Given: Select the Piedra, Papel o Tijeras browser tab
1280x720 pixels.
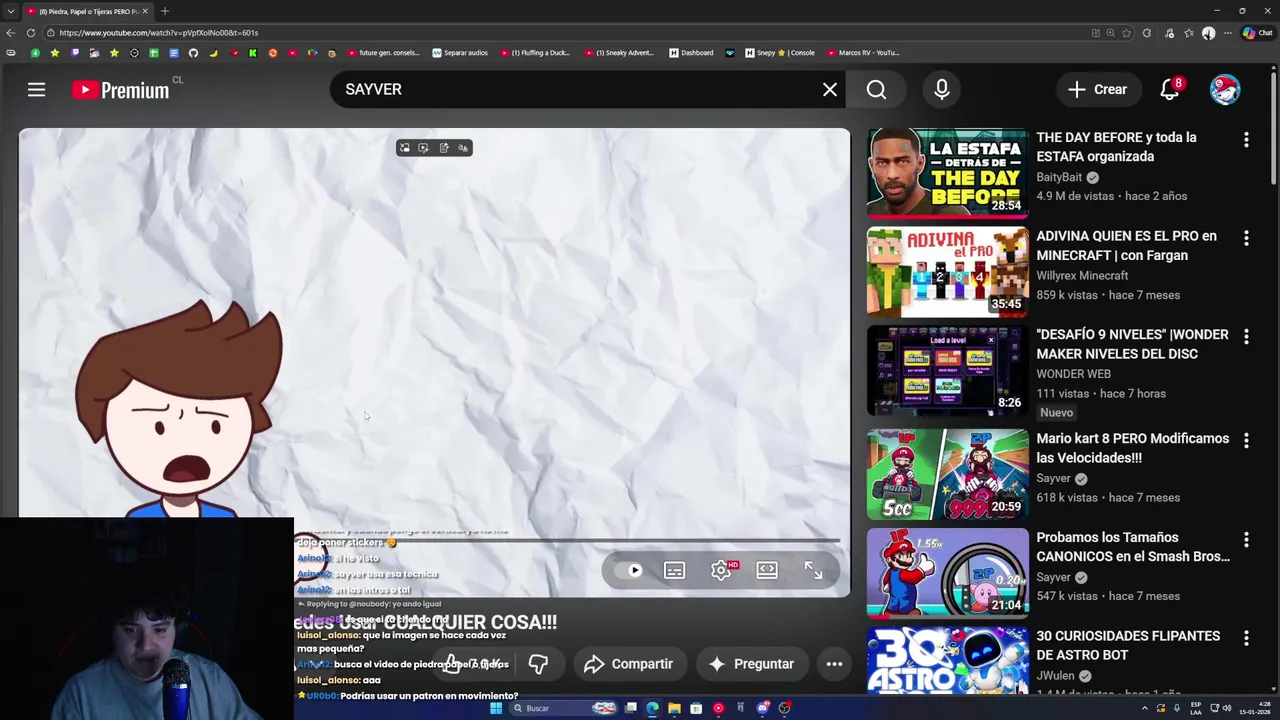Looking at the screenshot, I should coord(88,11).
